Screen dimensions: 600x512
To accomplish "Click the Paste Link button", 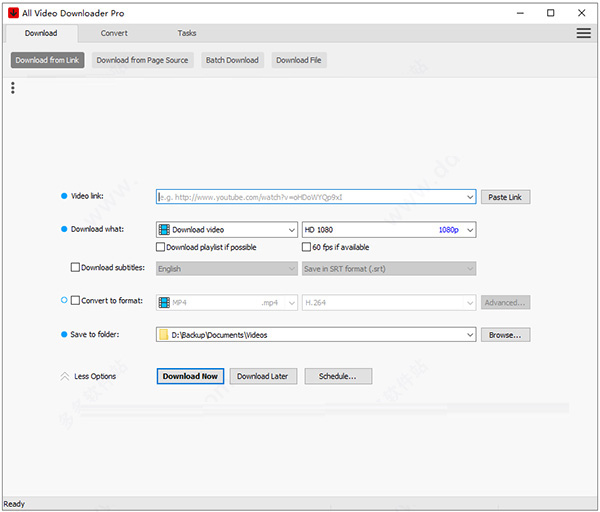I will coord(505,197).
